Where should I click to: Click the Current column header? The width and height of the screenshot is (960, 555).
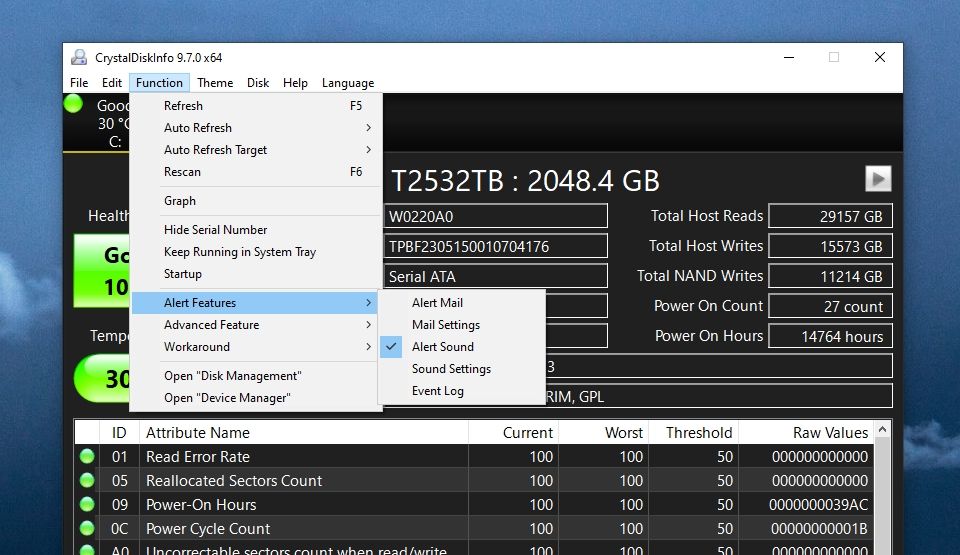pyautogui.click(x=514, y=432)
